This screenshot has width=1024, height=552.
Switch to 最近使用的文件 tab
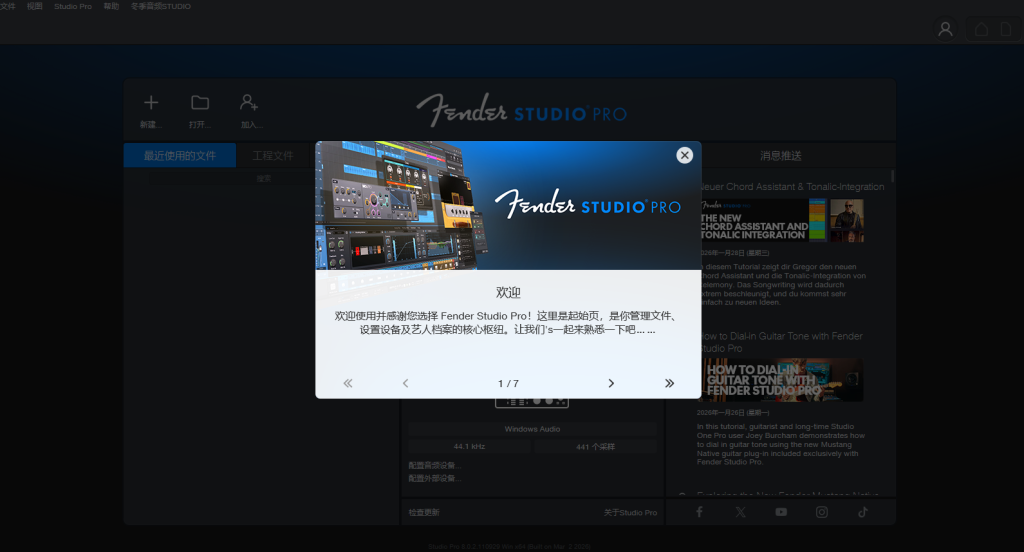tap(180, 155)
